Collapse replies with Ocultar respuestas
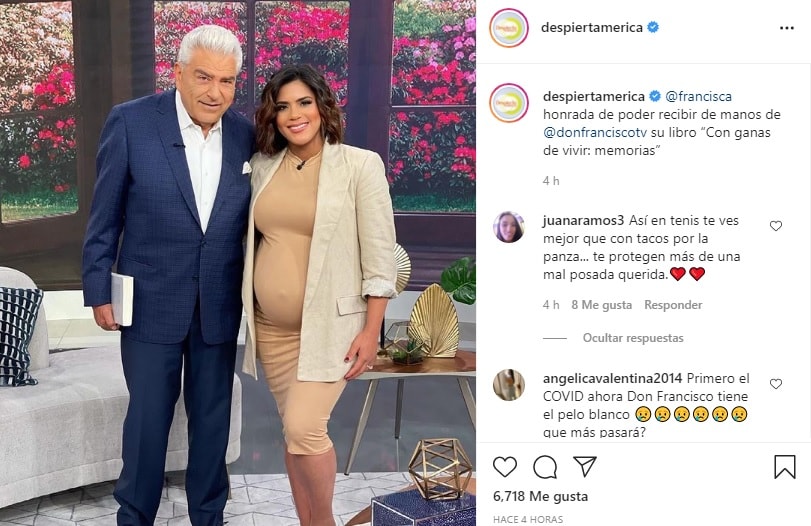The height and width of the screenshot is (526, 811). pos(633,338)
